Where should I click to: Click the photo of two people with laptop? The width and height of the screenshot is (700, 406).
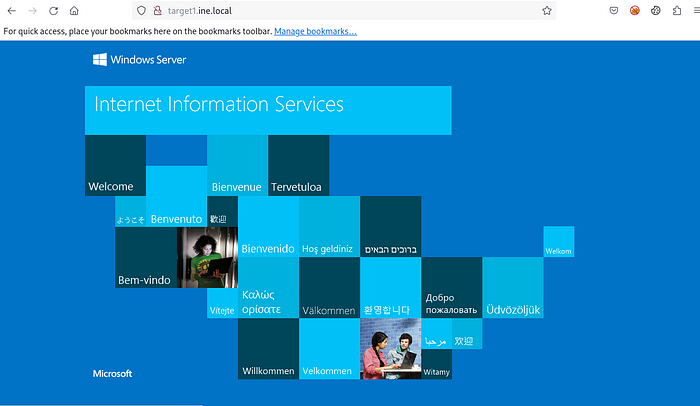tap(391, 349)
